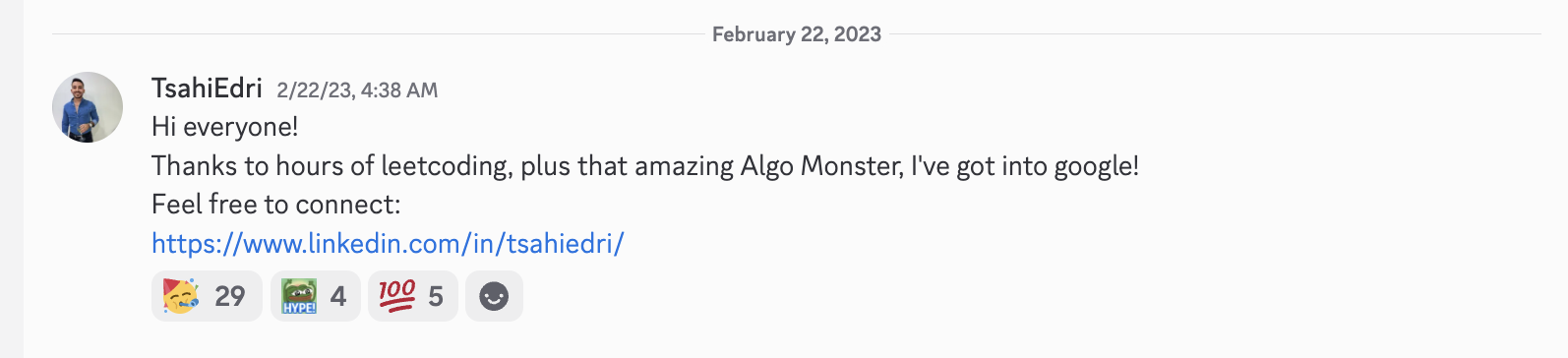Open the add reaction smiley picker

pos(494,296)
